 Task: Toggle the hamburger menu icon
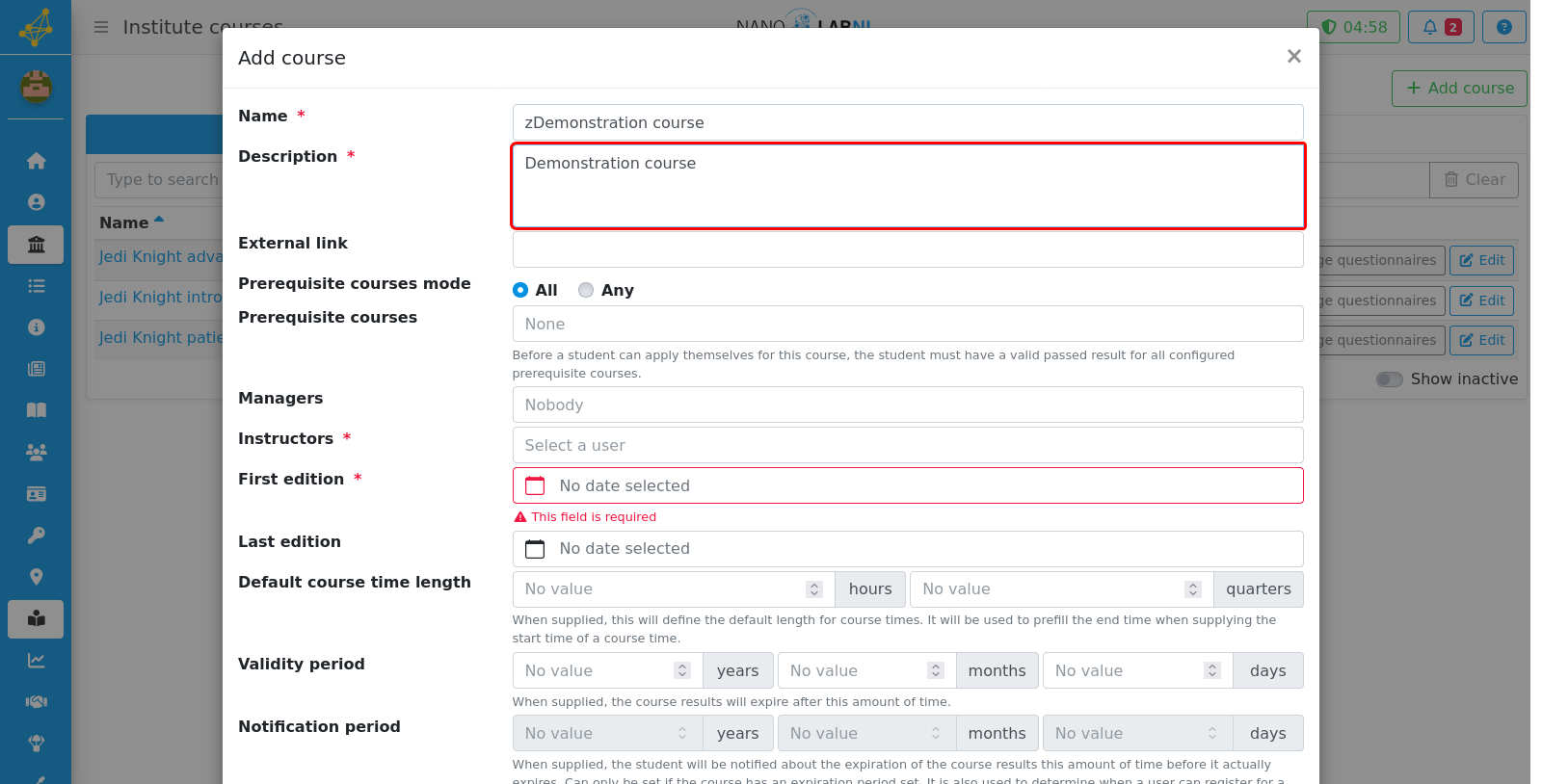click(101, 27)
